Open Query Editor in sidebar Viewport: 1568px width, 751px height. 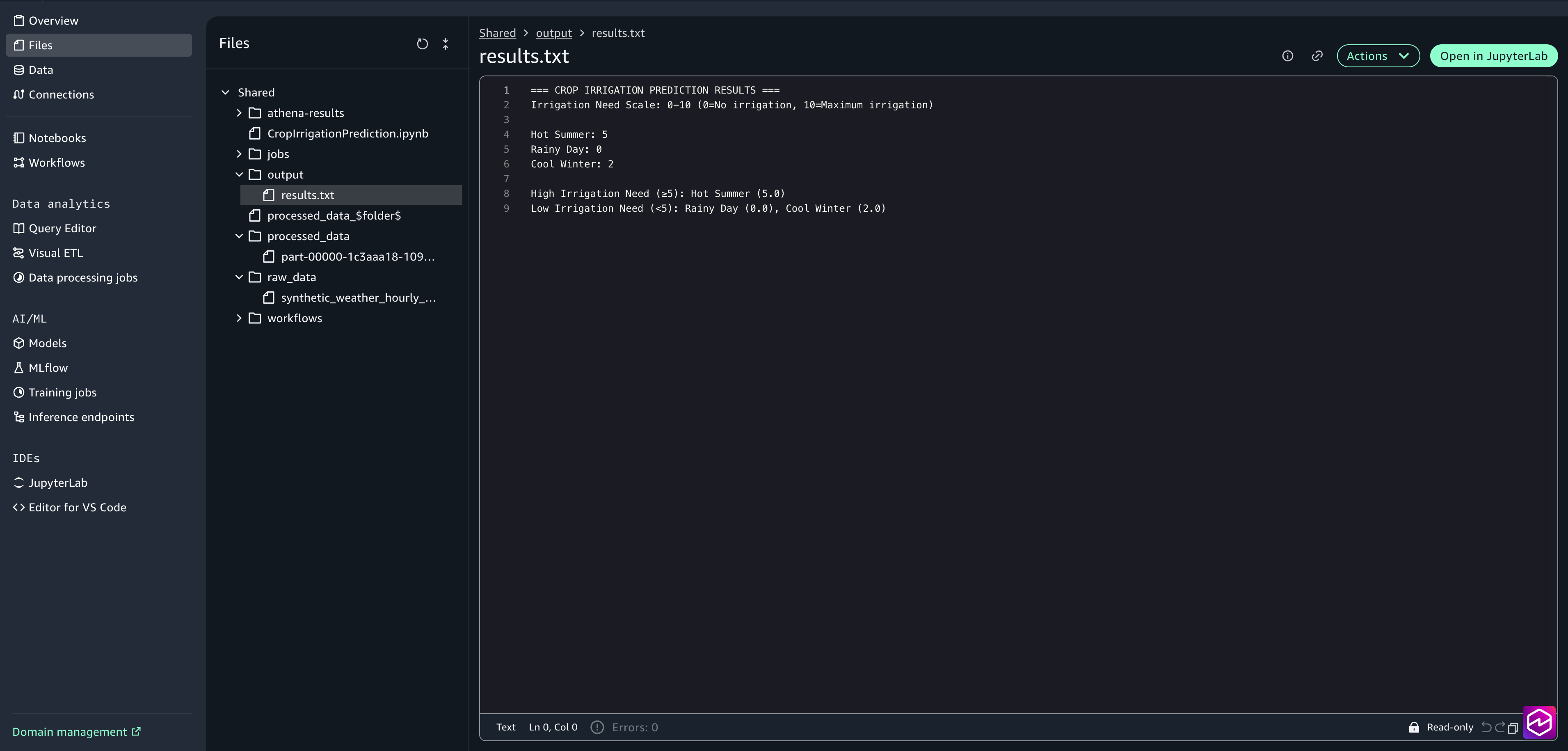pos(62,229)
